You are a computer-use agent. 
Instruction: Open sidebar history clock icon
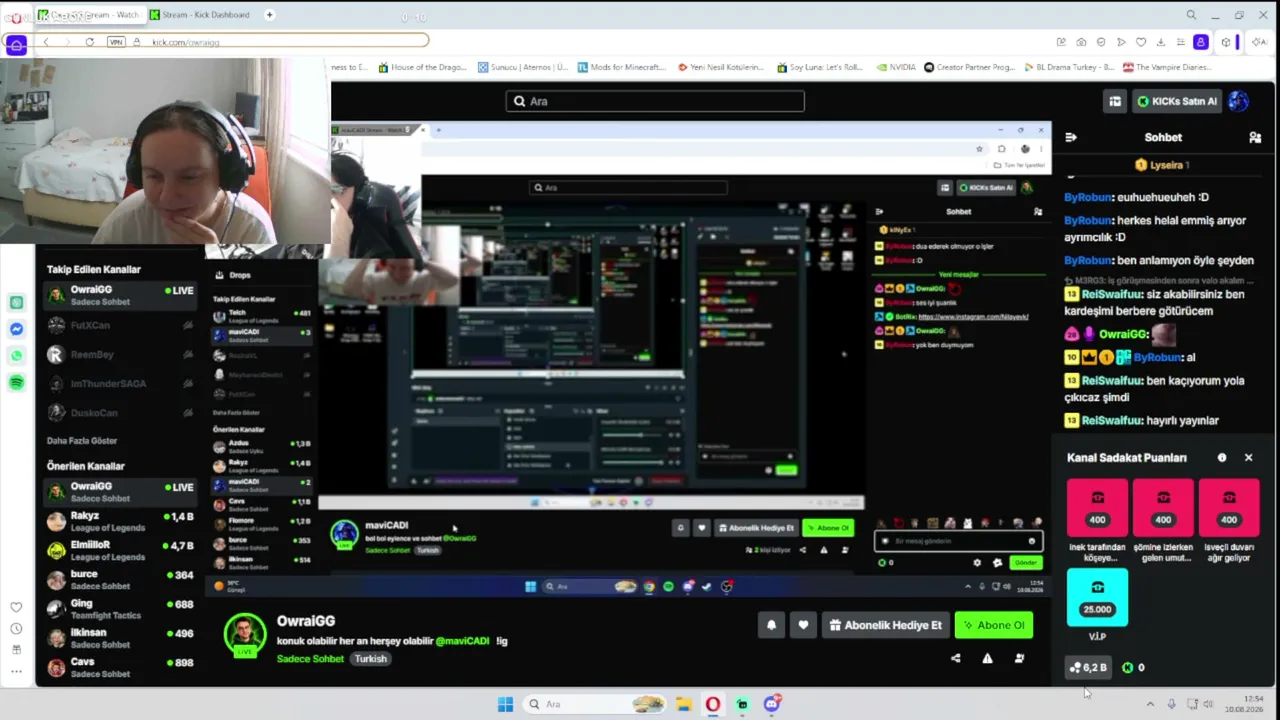tap(16, 628)
